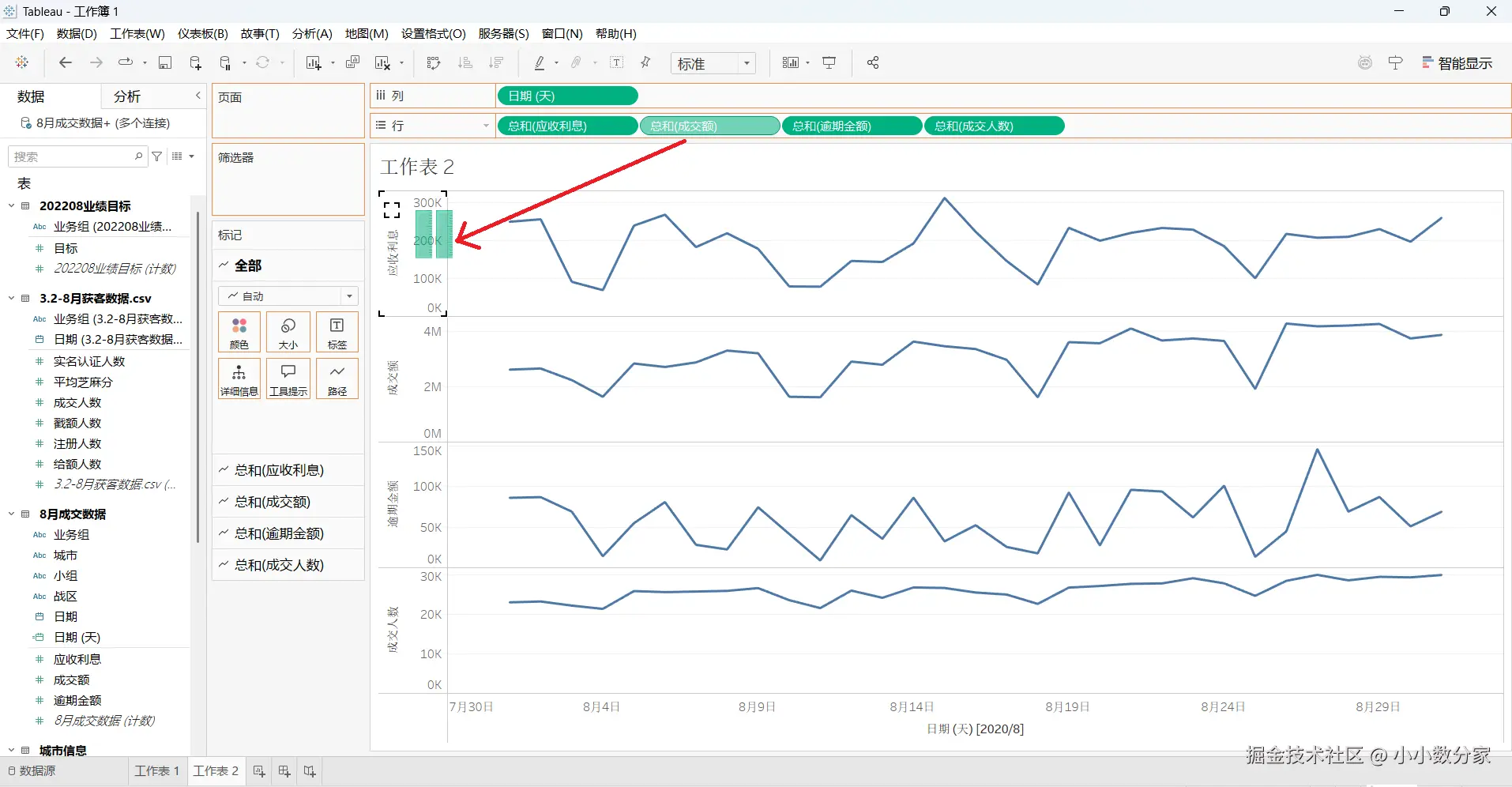Open the 标准 fit dropdown
The image size is (1512, 787).
[713, 63]
